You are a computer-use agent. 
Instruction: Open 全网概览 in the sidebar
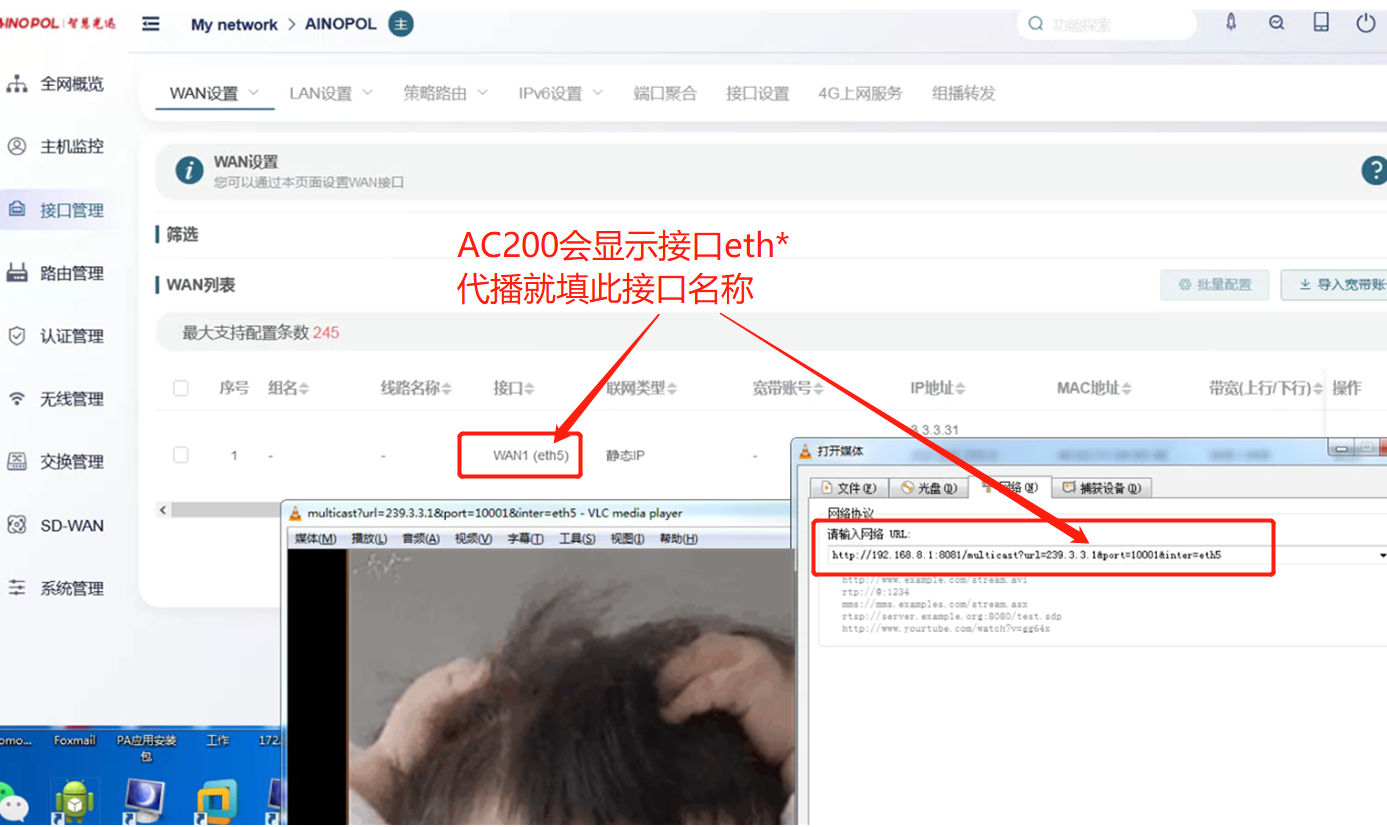[70, 84]
